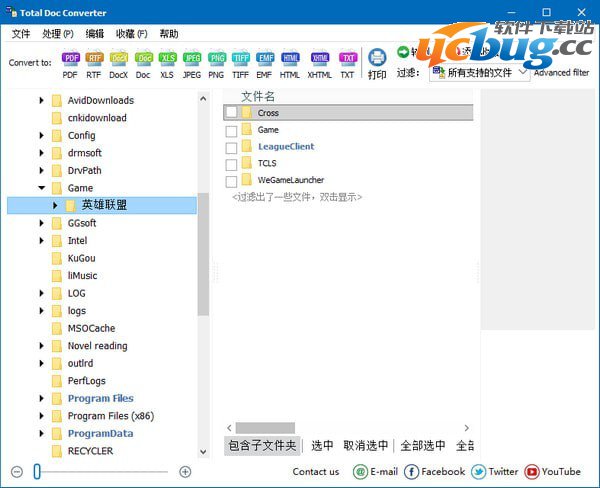This screenshot has width=600, height=488.
Task: Tick the TCLS folder checkbox
Action: (231, 165)
